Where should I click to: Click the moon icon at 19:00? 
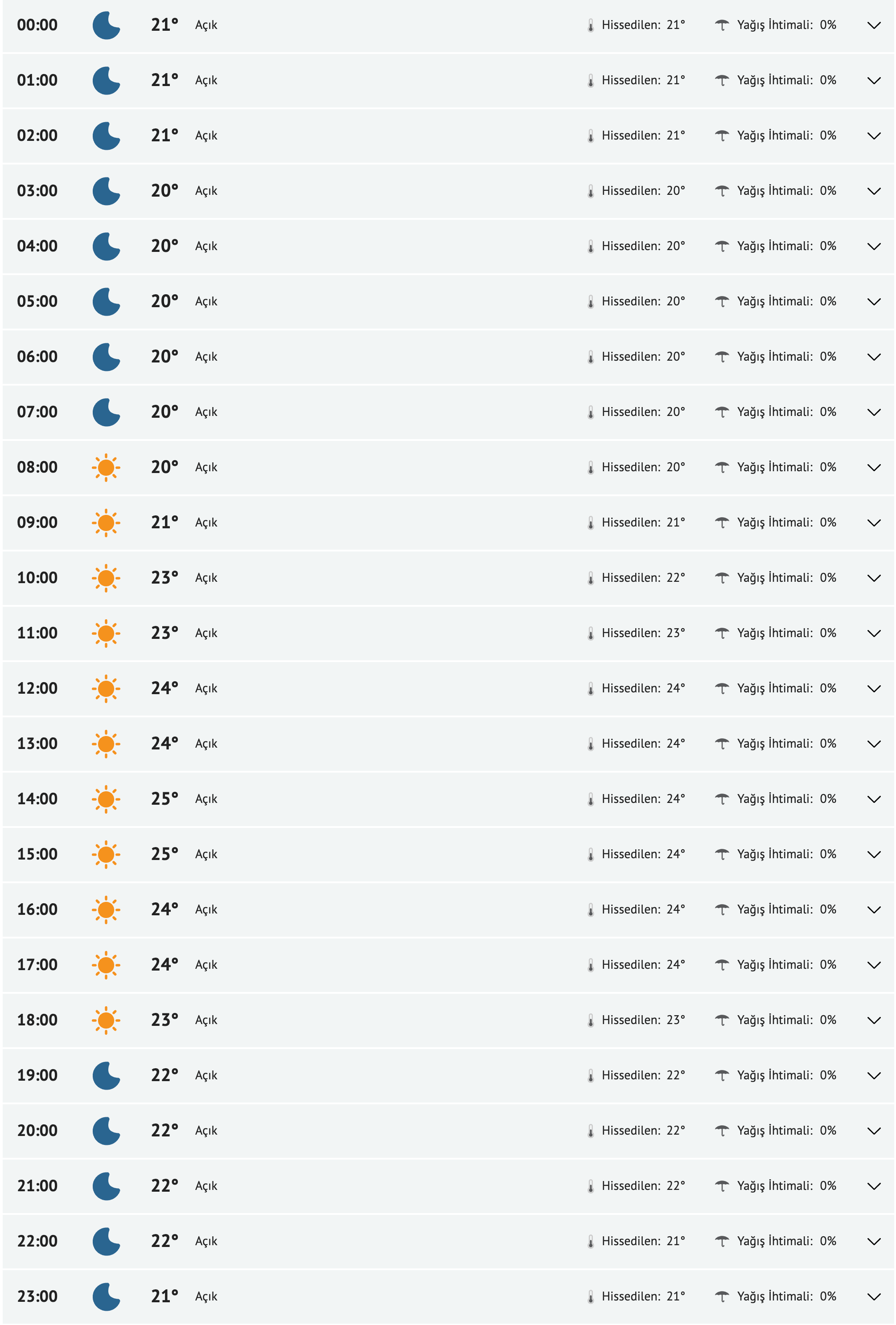click(106, 1076)
